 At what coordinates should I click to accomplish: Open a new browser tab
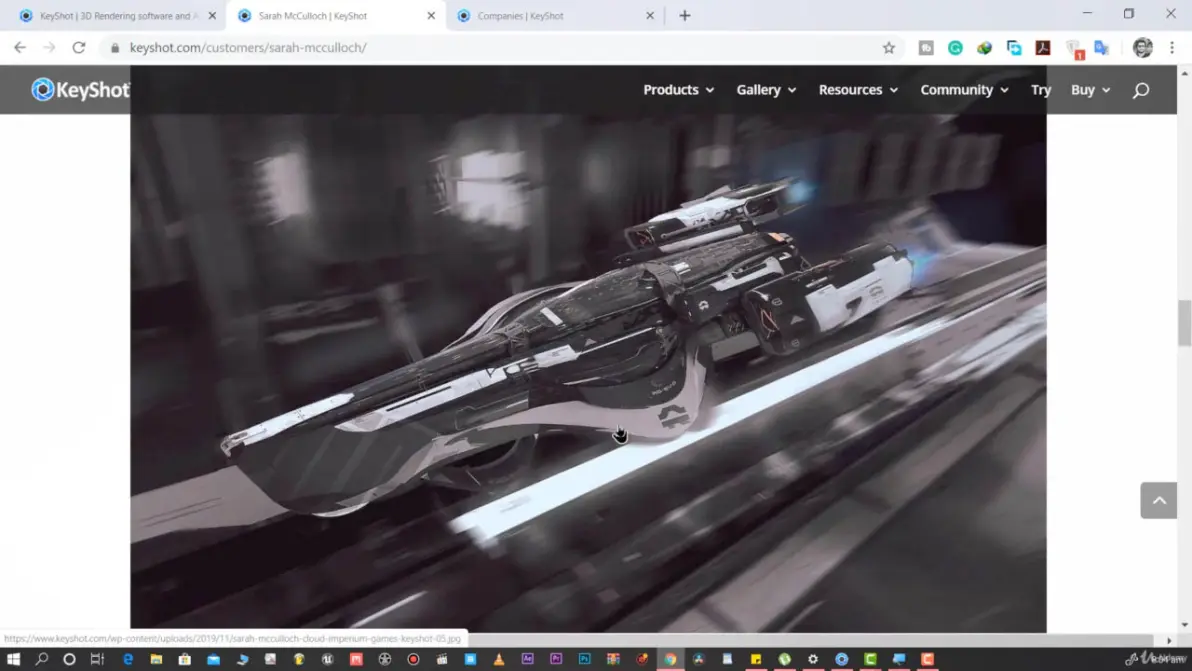click(x=685, y=15)
